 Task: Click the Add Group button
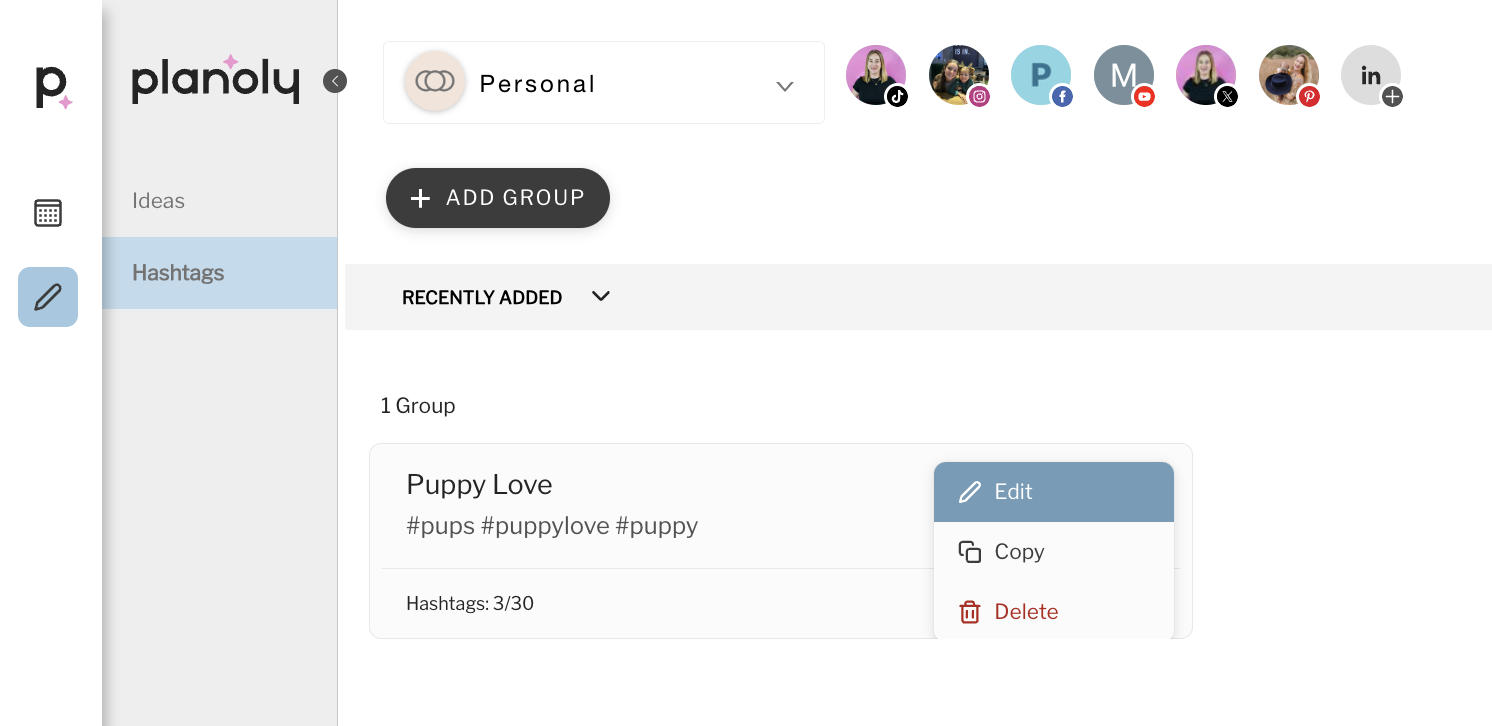pos(498,198)
